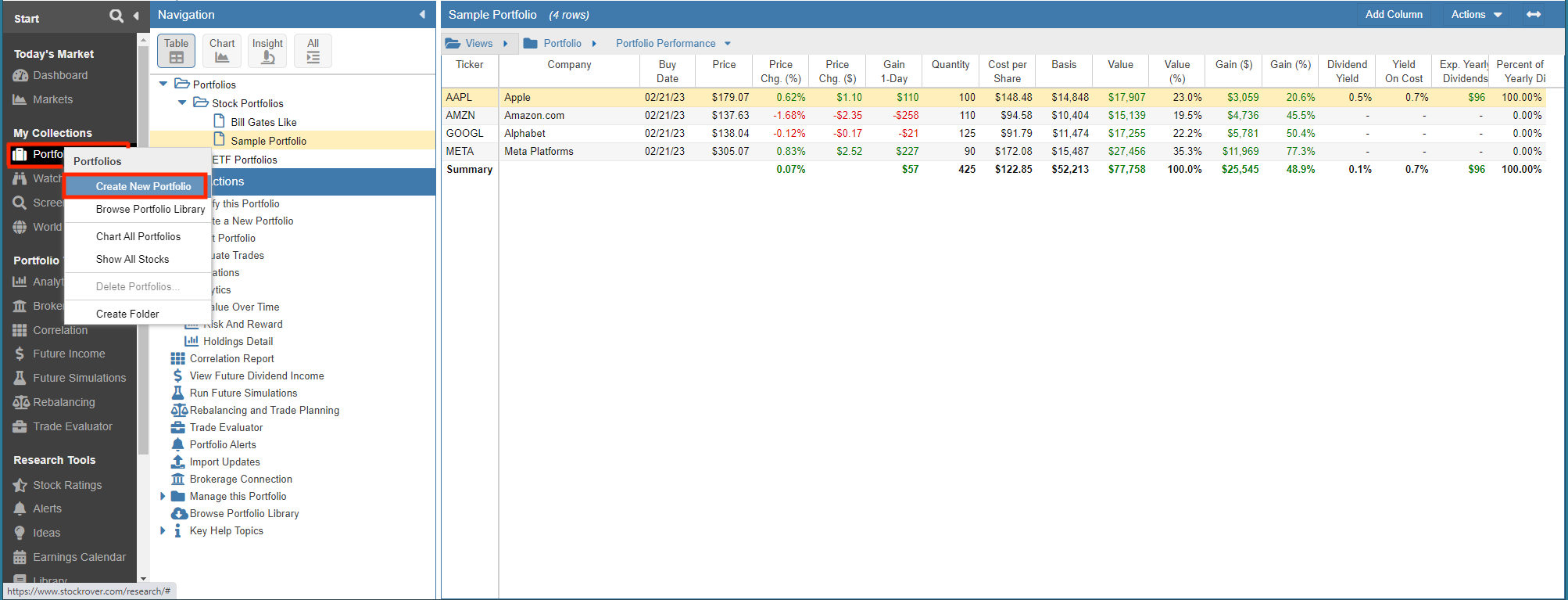
Task: Switch navigation to Insight view
Action: [x=267, y=50]
